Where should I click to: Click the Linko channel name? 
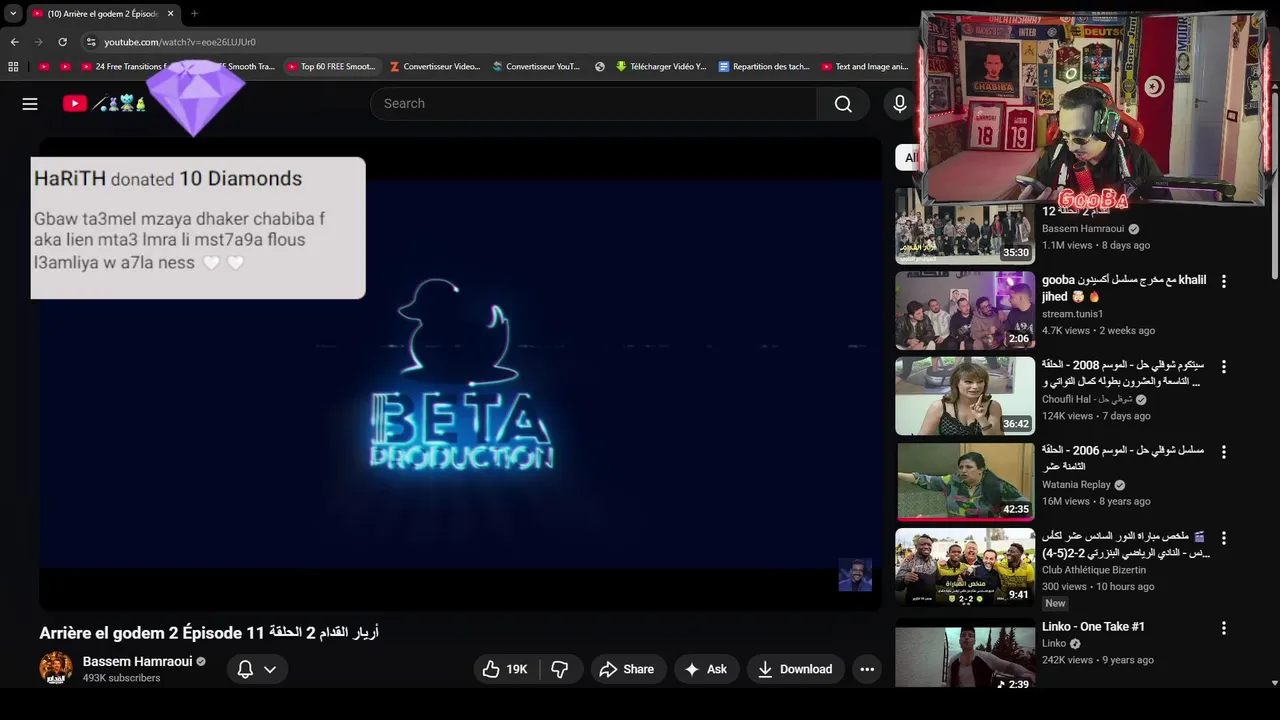[x=1054, y=644]
